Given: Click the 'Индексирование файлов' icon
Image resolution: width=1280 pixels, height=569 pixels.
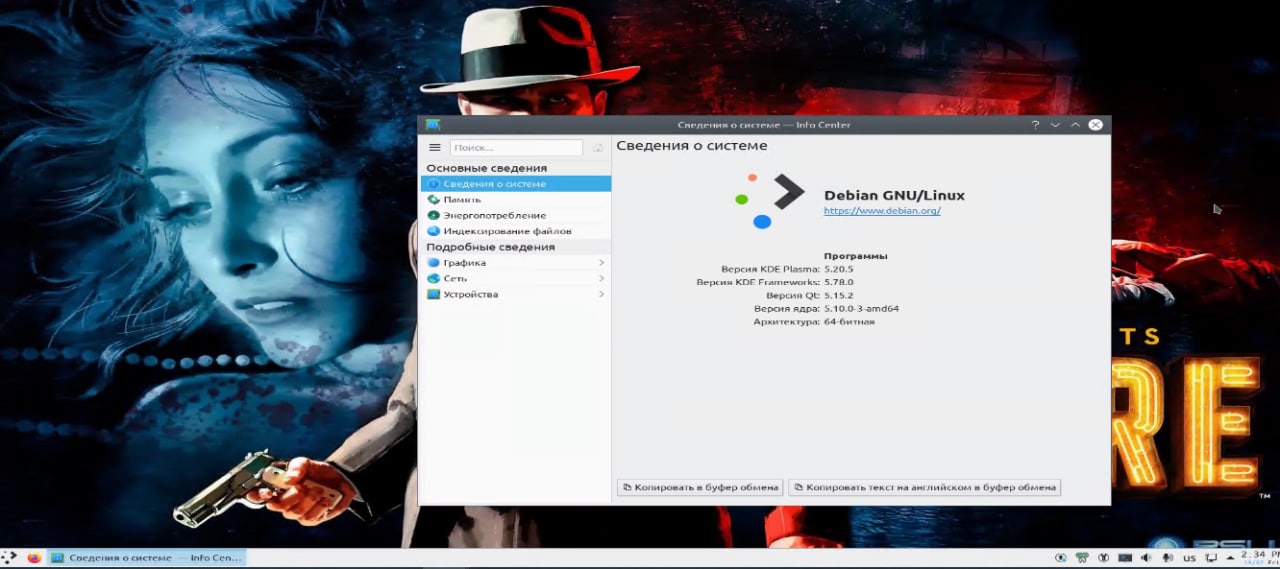Looking at the screenshot, I should click(x=433, y=231).
